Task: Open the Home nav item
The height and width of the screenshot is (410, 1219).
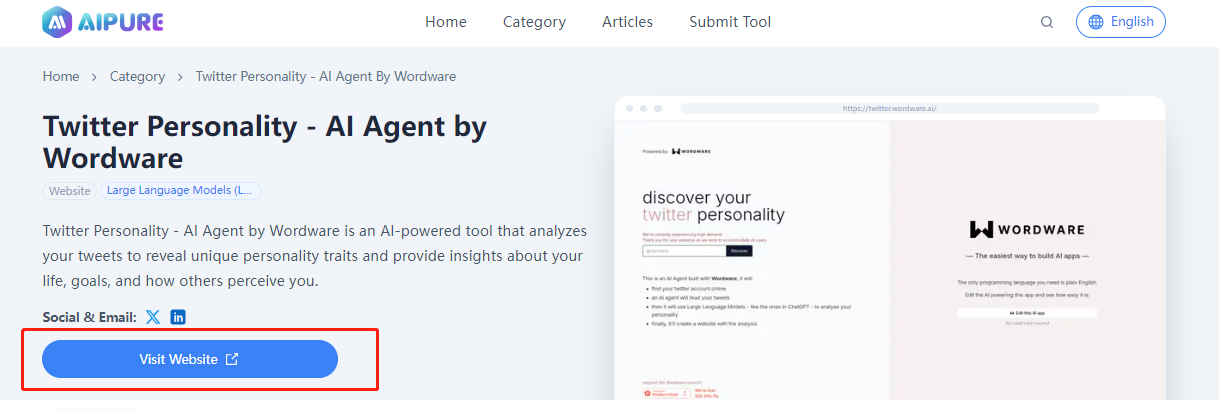Action: click(446, 22)
